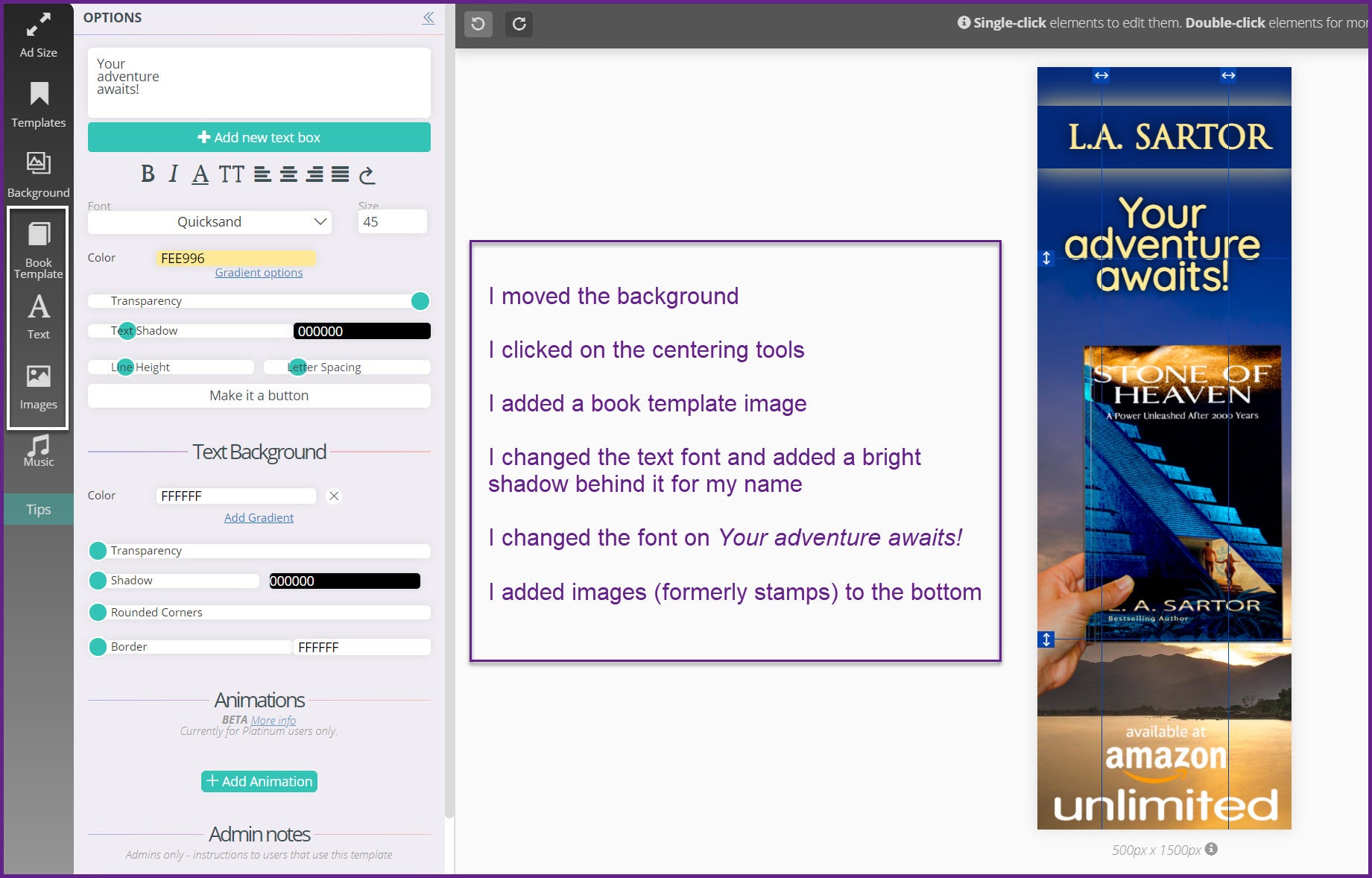The image size is (1372, 878).
Task: Open the Ad Size panel
Action: (x=38, y=35)
